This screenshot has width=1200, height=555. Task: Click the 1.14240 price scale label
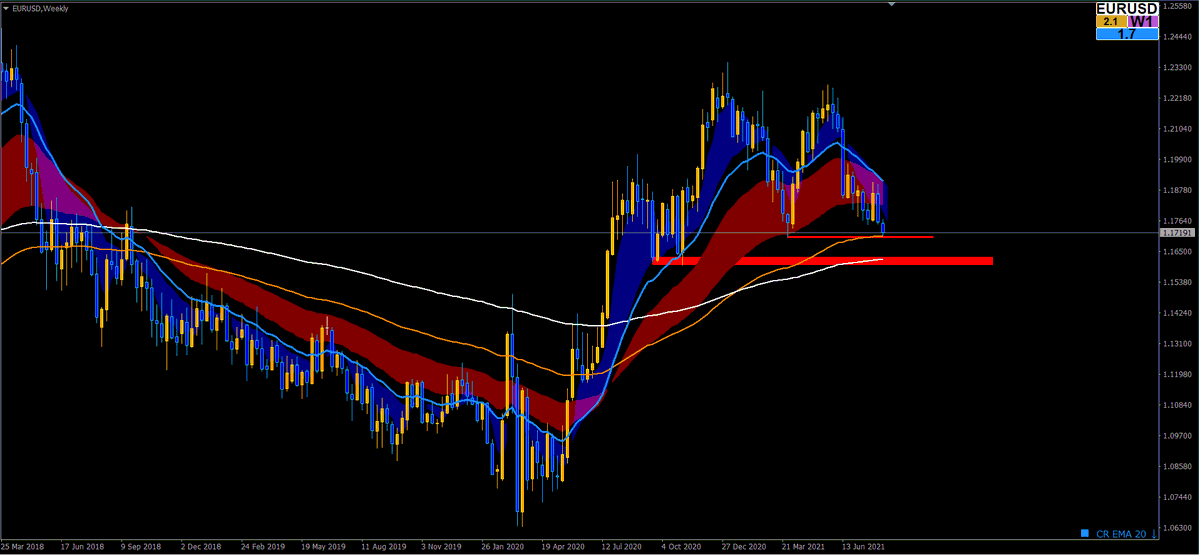(x=1179, y=313)
